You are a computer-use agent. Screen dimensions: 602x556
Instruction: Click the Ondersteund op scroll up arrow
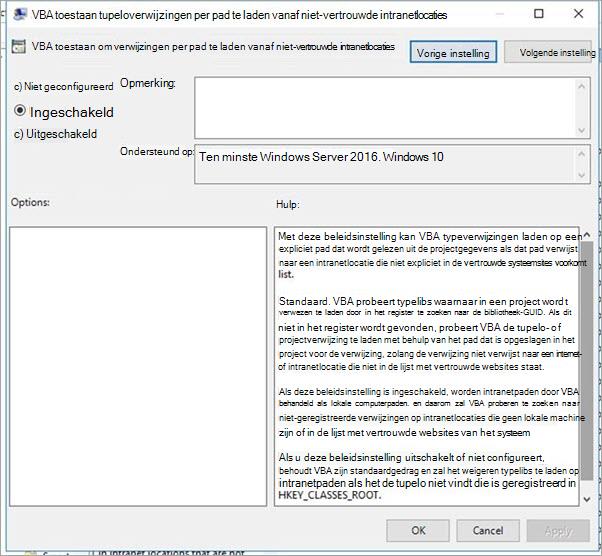(x=581, y=154)
